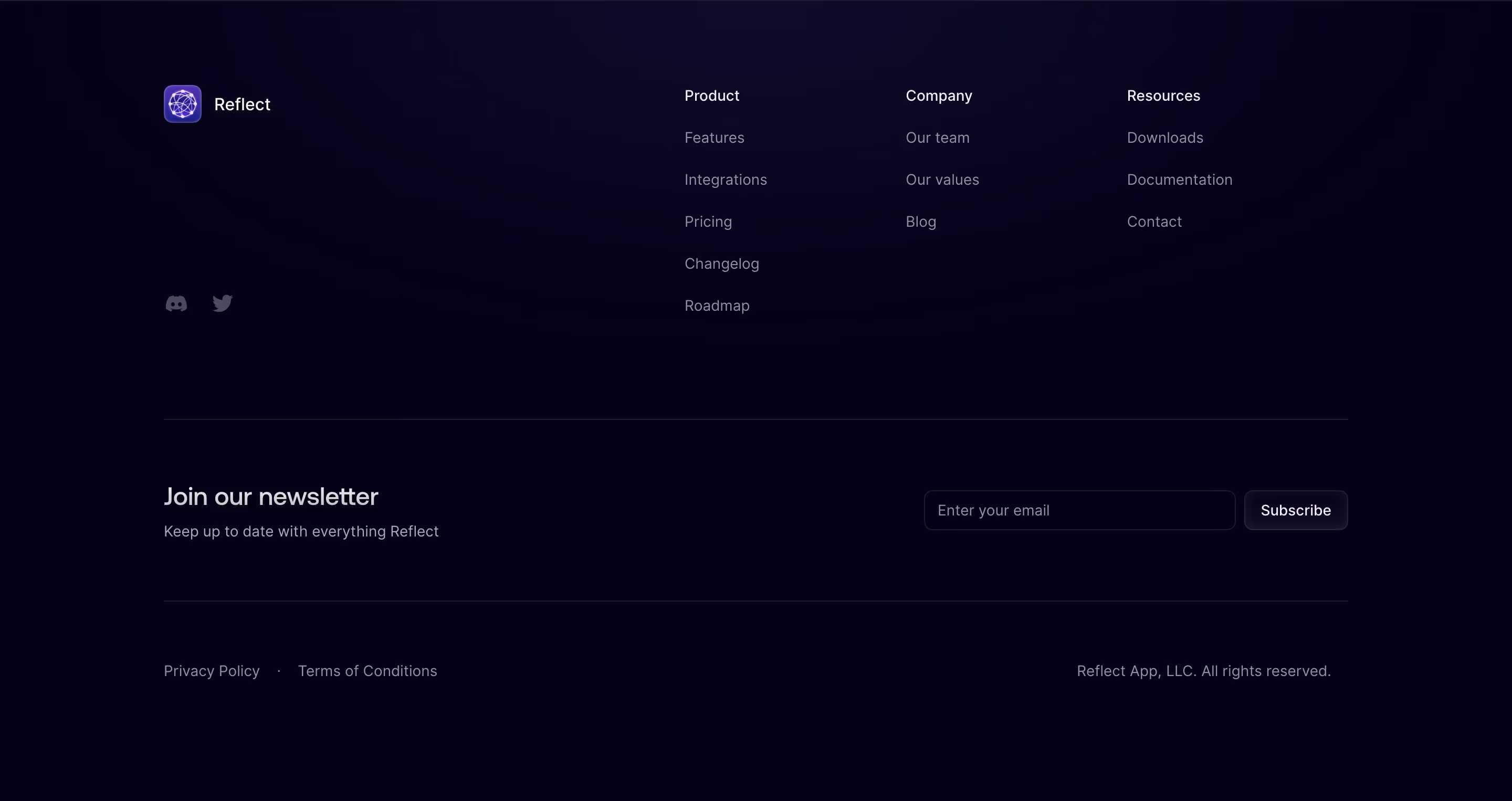The width and height of the screenshot is (1512, 801).
Task: Click the Company column heading
Action: (939, 96)
